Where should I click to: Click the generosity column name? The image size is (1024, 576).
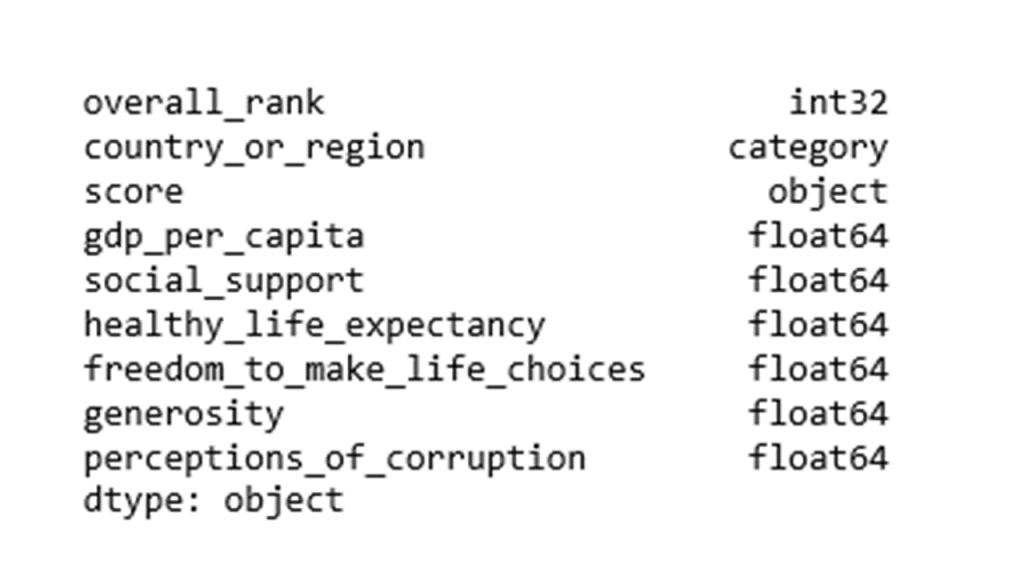click(x=184, y=414)
